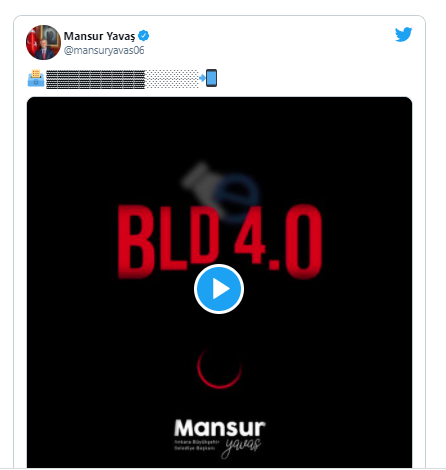Click the dark filled portion of progress bar text
The image size is (446, 470).
[x=96, y=79]
